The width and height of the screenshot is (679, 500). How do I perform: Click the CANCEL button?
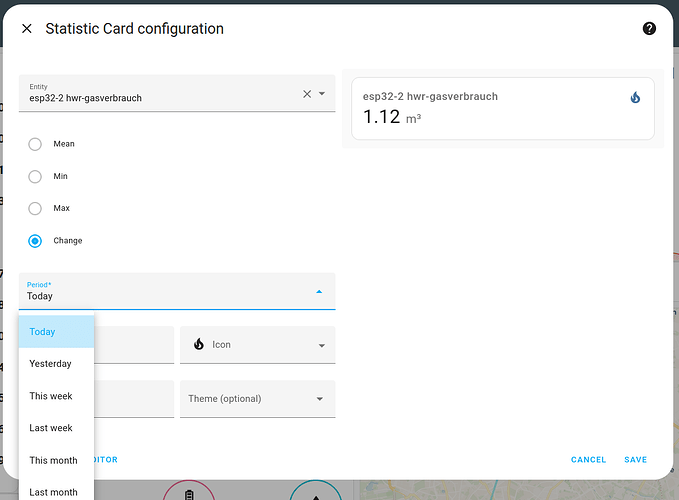tap(588, 460)
